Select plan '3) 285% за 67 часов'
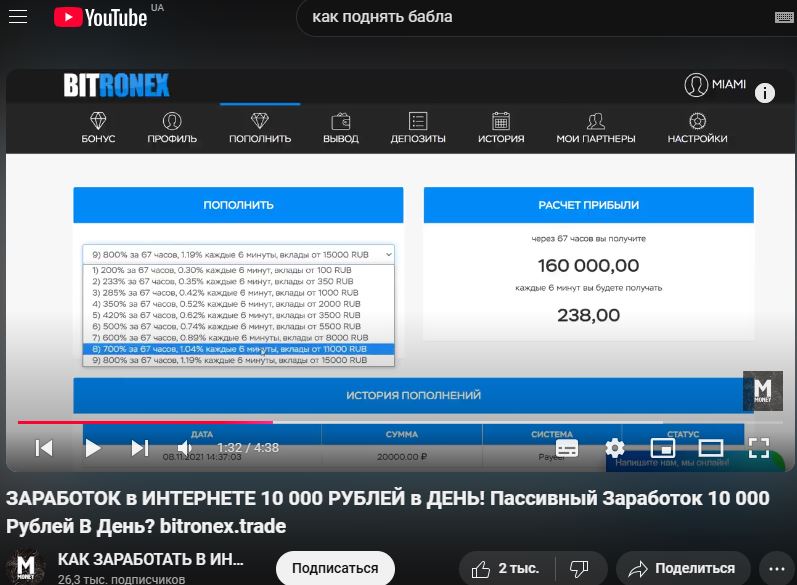Image resolution: width=797 pixels, height=585 pixels. (238, 293)
